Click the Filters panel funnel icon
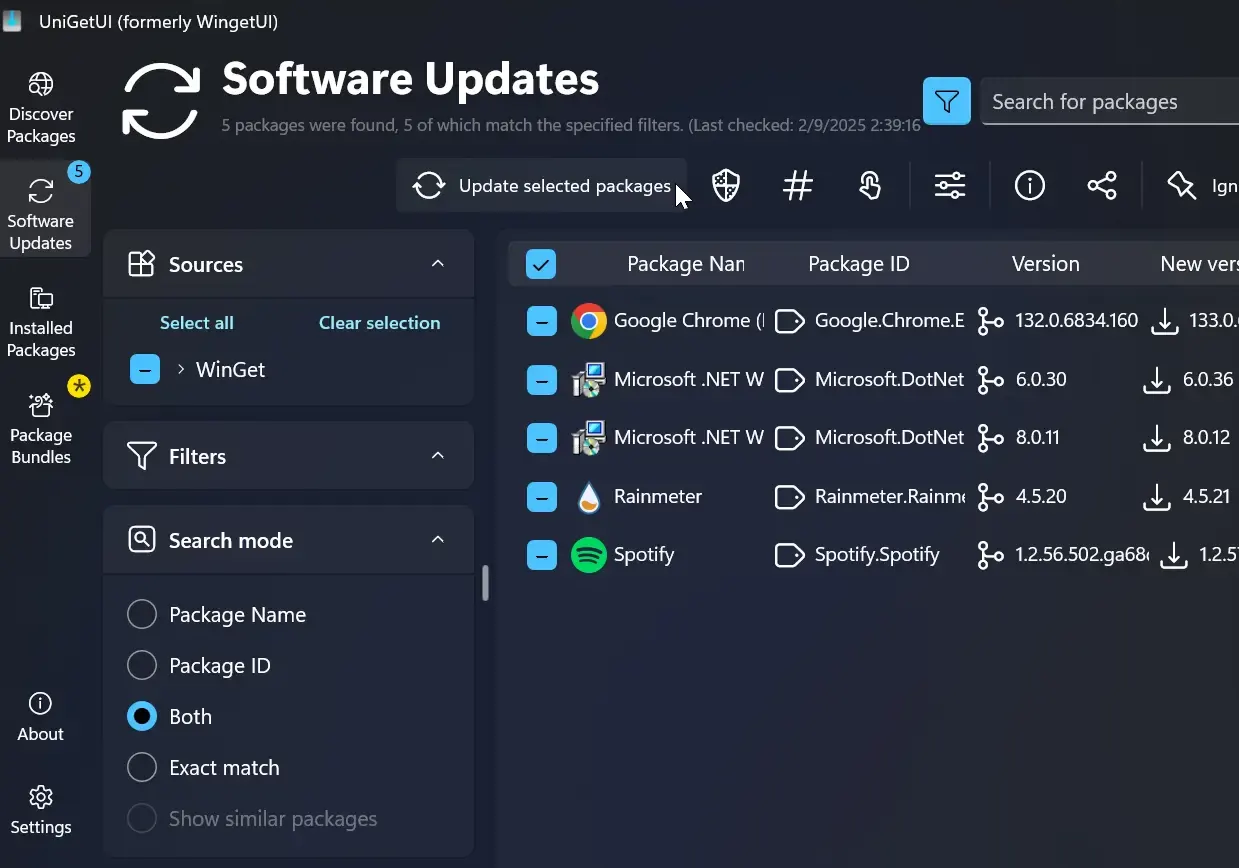Screen dimensions: 1239x868 (142, 456)
